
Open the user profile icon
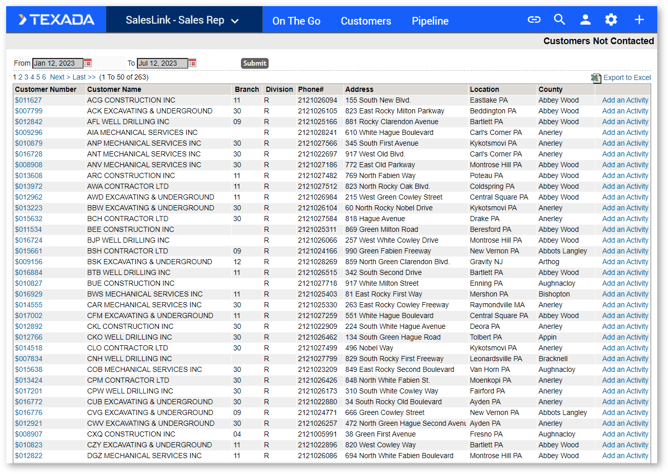click(585, 20)
